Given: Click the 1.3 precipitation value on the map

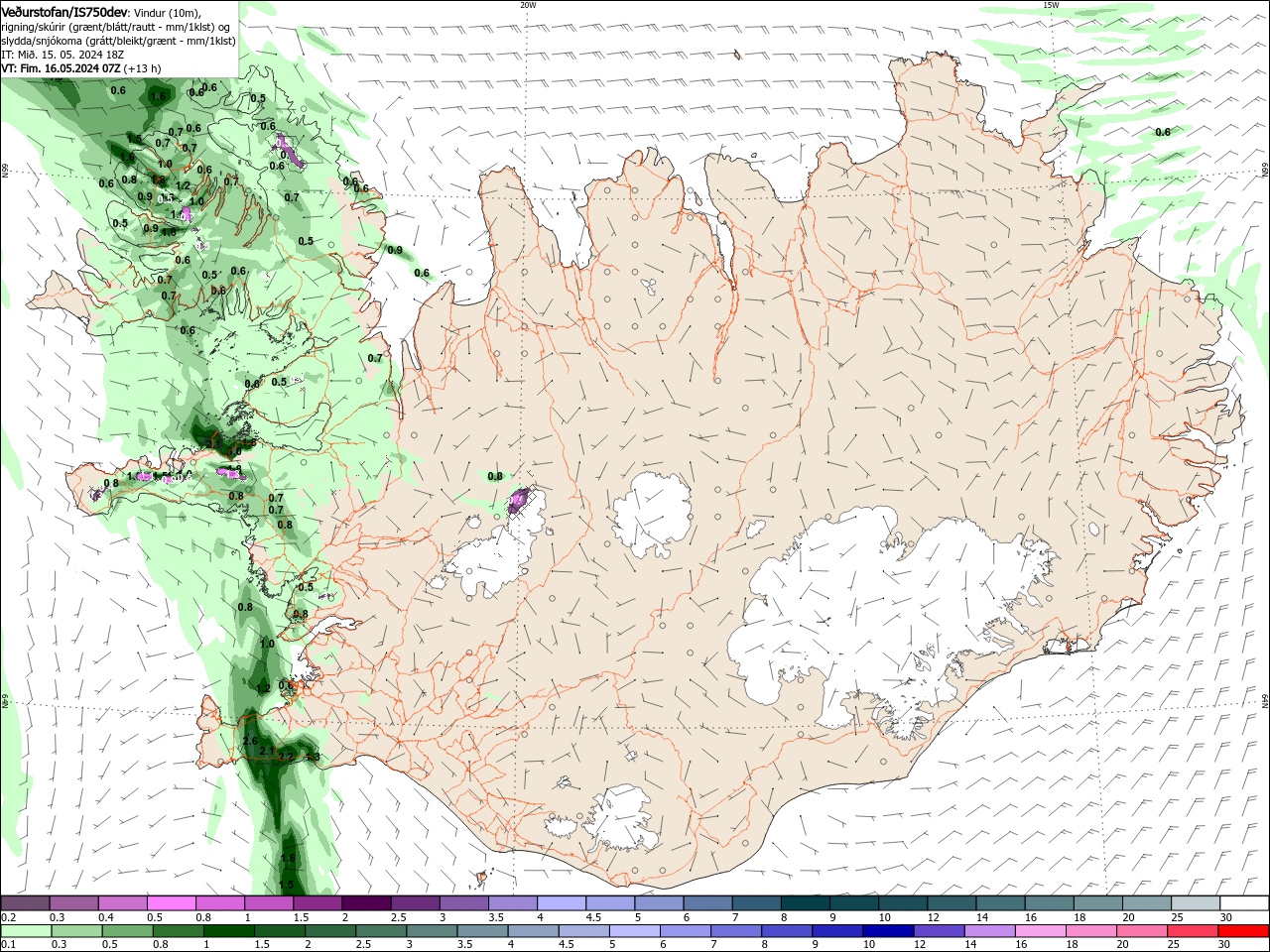Looking at the screenshot, I should [313, 757].
